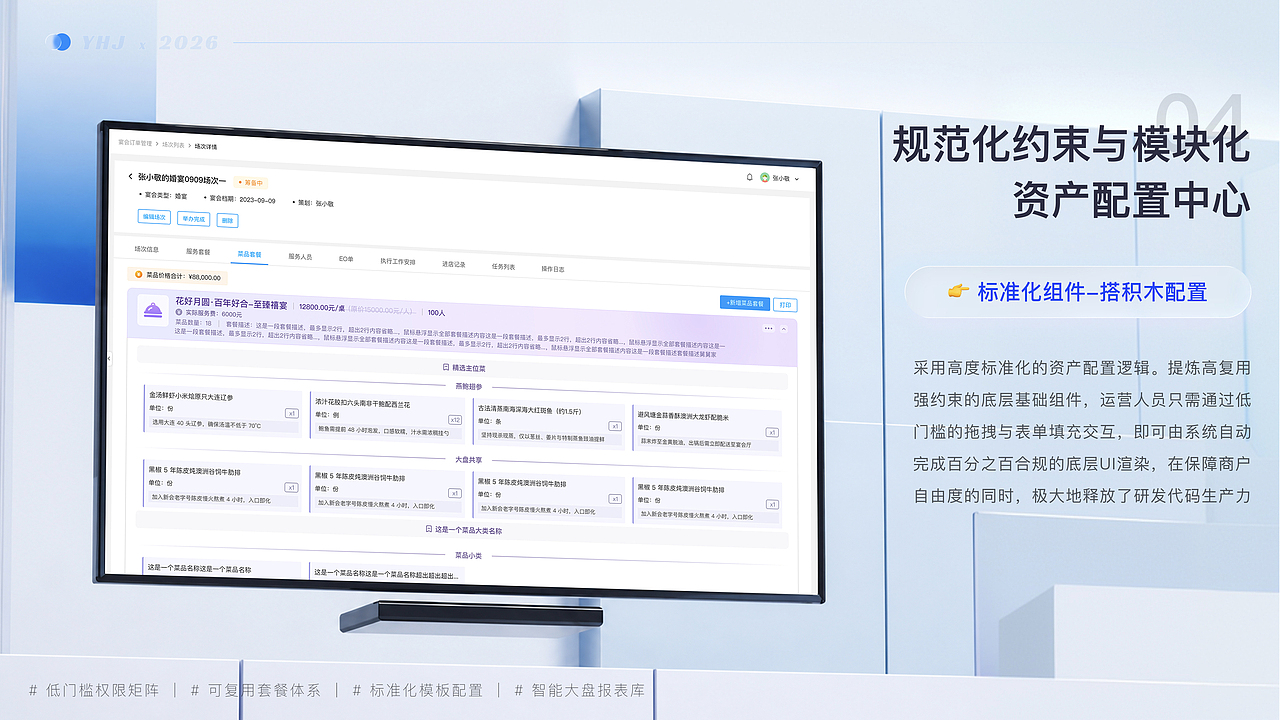
Task: Click the 12800.00元/桌 price text
Action: tap(320, 307)
